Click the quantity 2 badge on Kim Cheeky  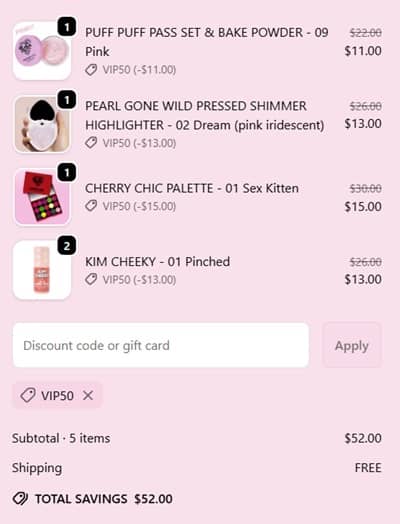(67, 246)
